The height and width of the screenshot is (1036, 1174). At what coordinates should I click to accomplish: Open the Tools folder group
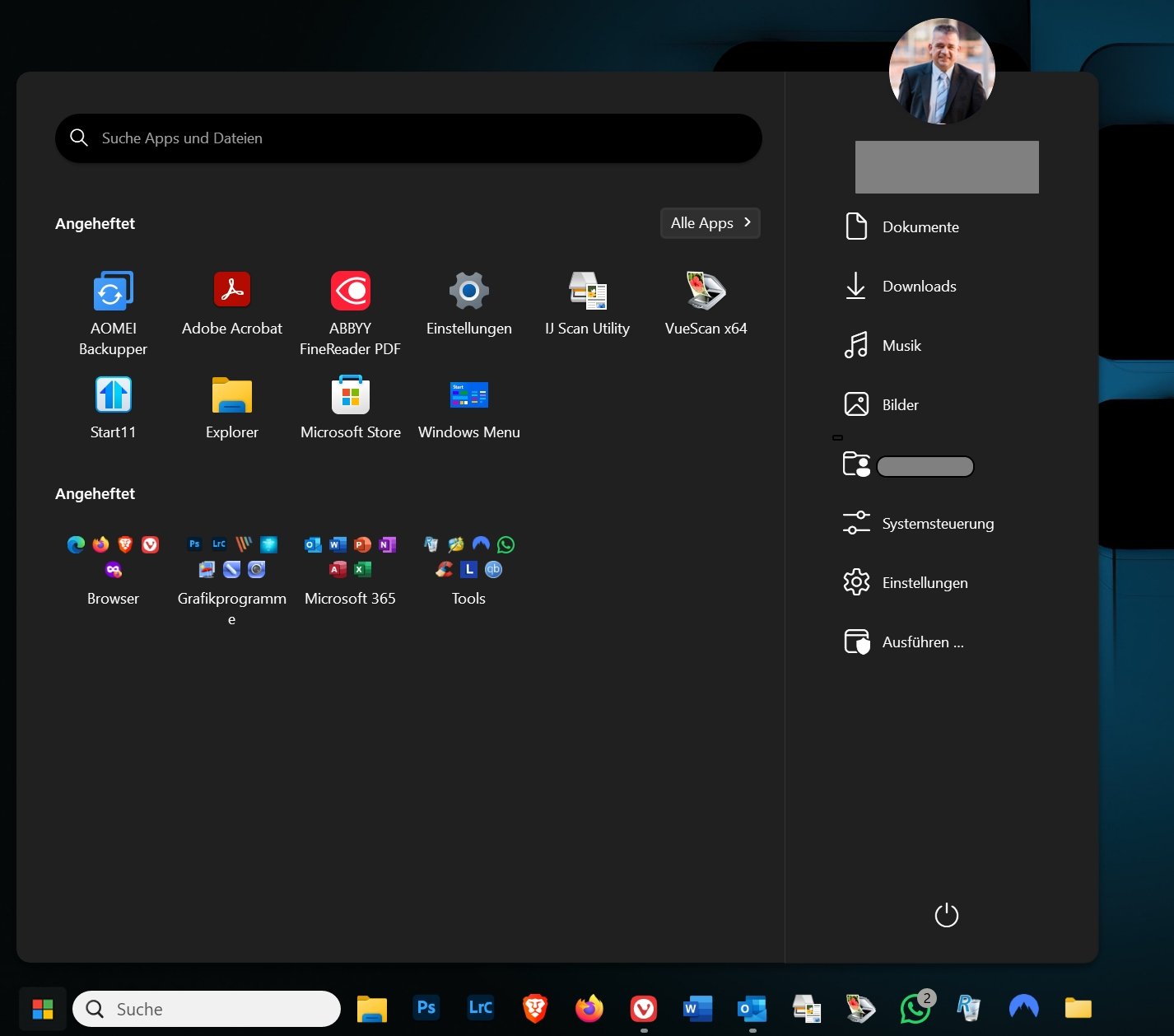[468, 570]
